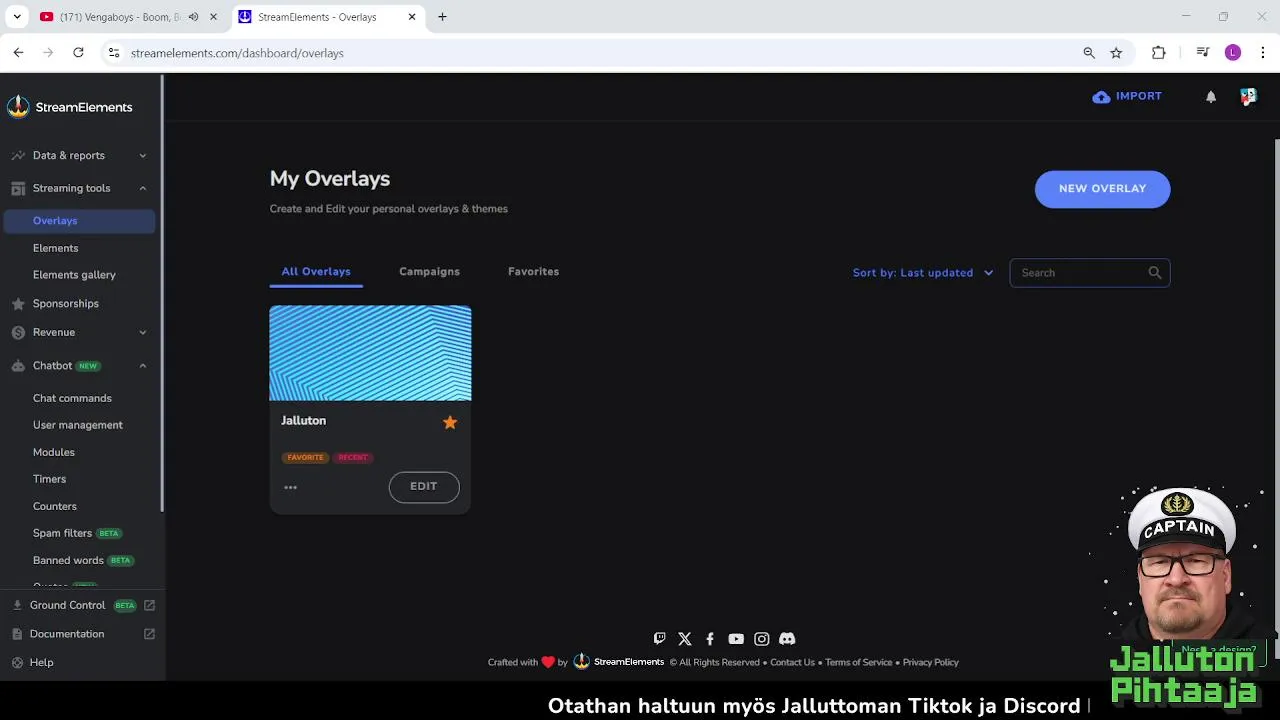The width and height of the screenshot is (1280, 720).
Task: View site information icon in address bar
Action: coord(114,53)
